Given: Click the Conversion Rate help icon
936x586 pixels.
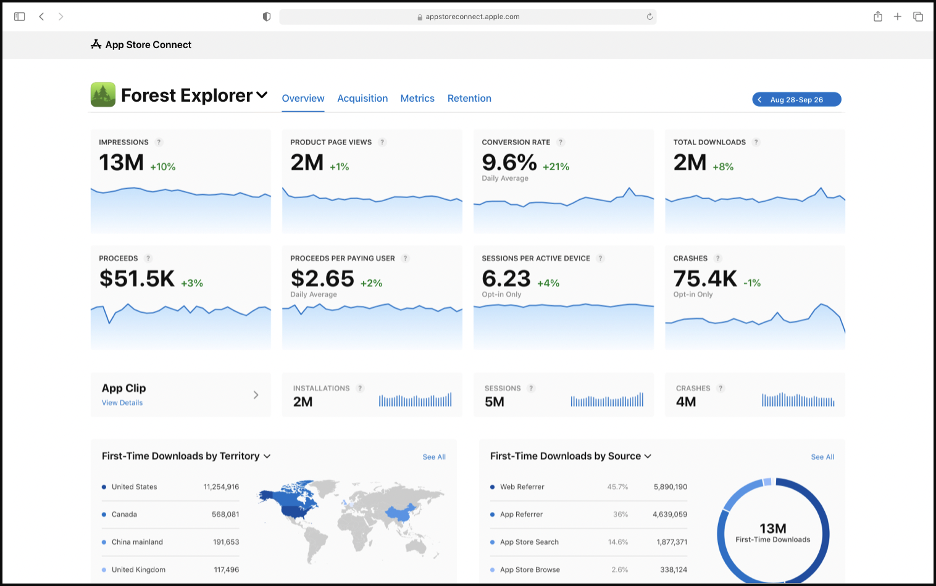Looking at the screenshot, I should click(x=559, y=143).
